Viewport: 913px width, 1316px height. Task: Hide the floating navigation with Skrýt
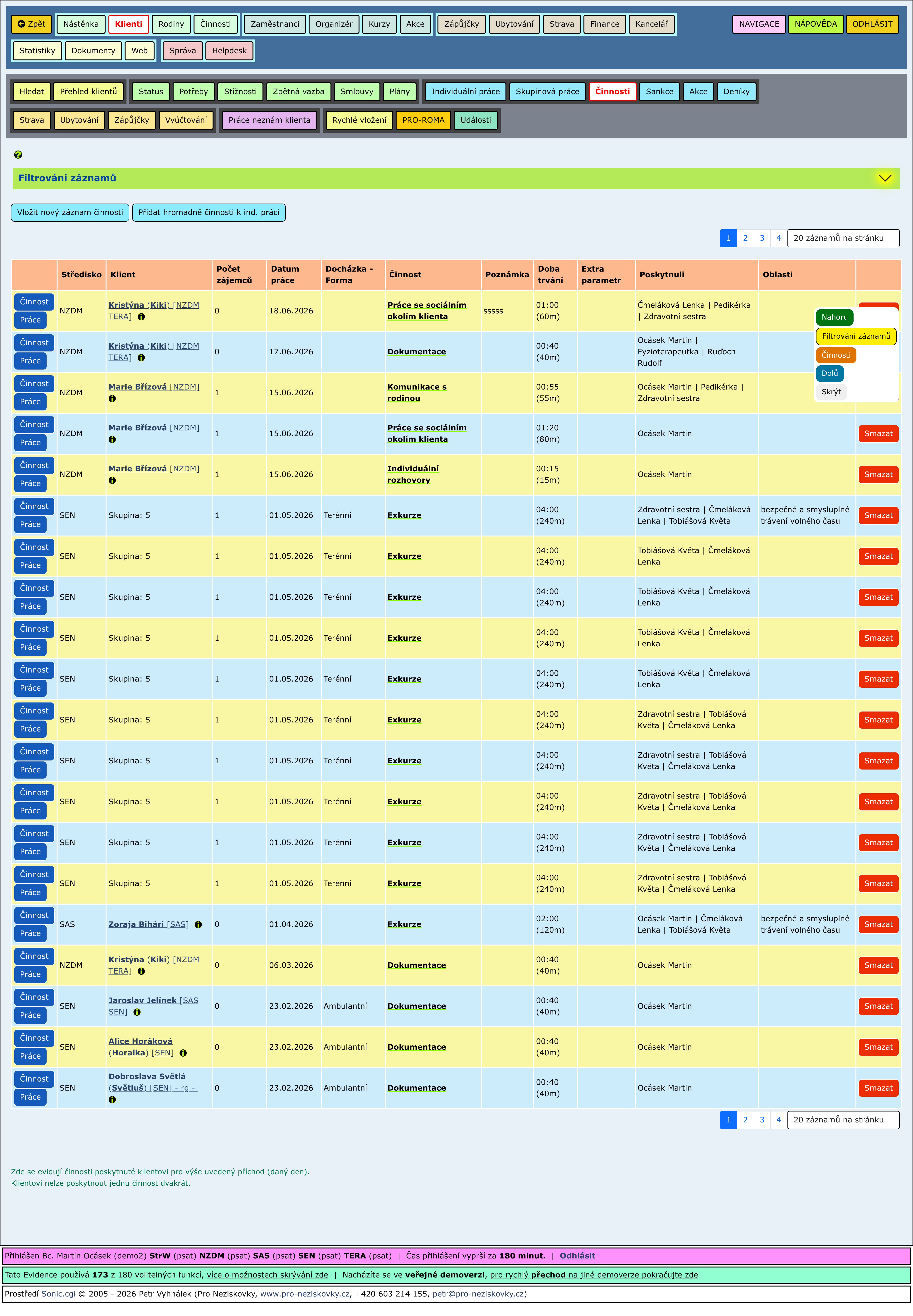(x=831, y=392)
